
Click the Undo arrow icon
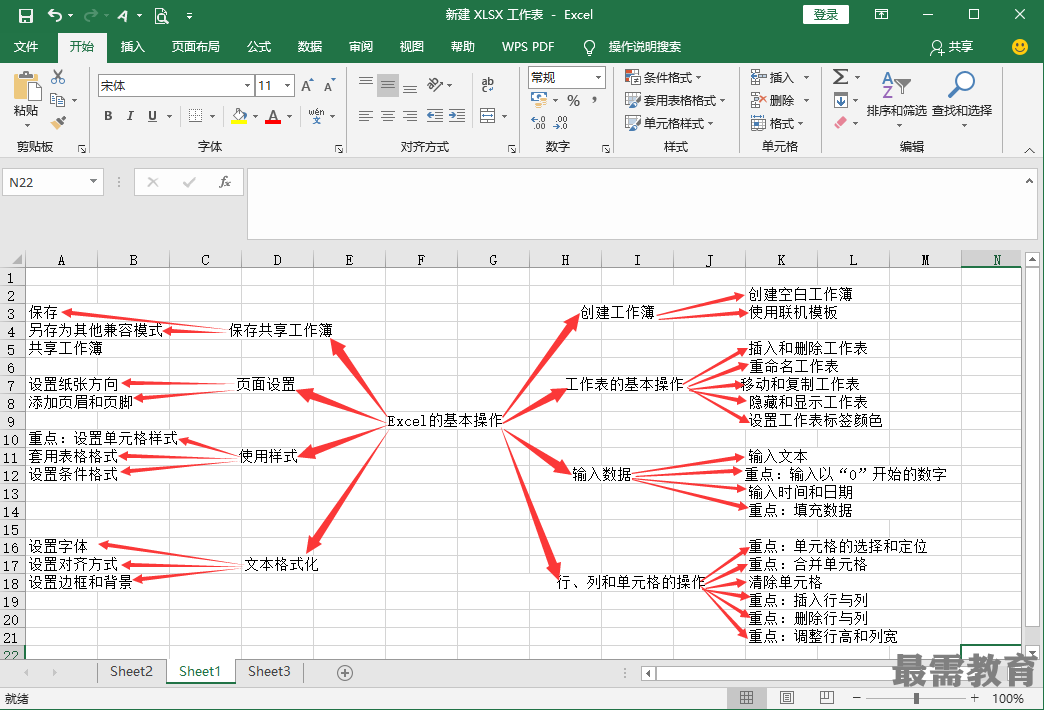[x=55, y=15]
